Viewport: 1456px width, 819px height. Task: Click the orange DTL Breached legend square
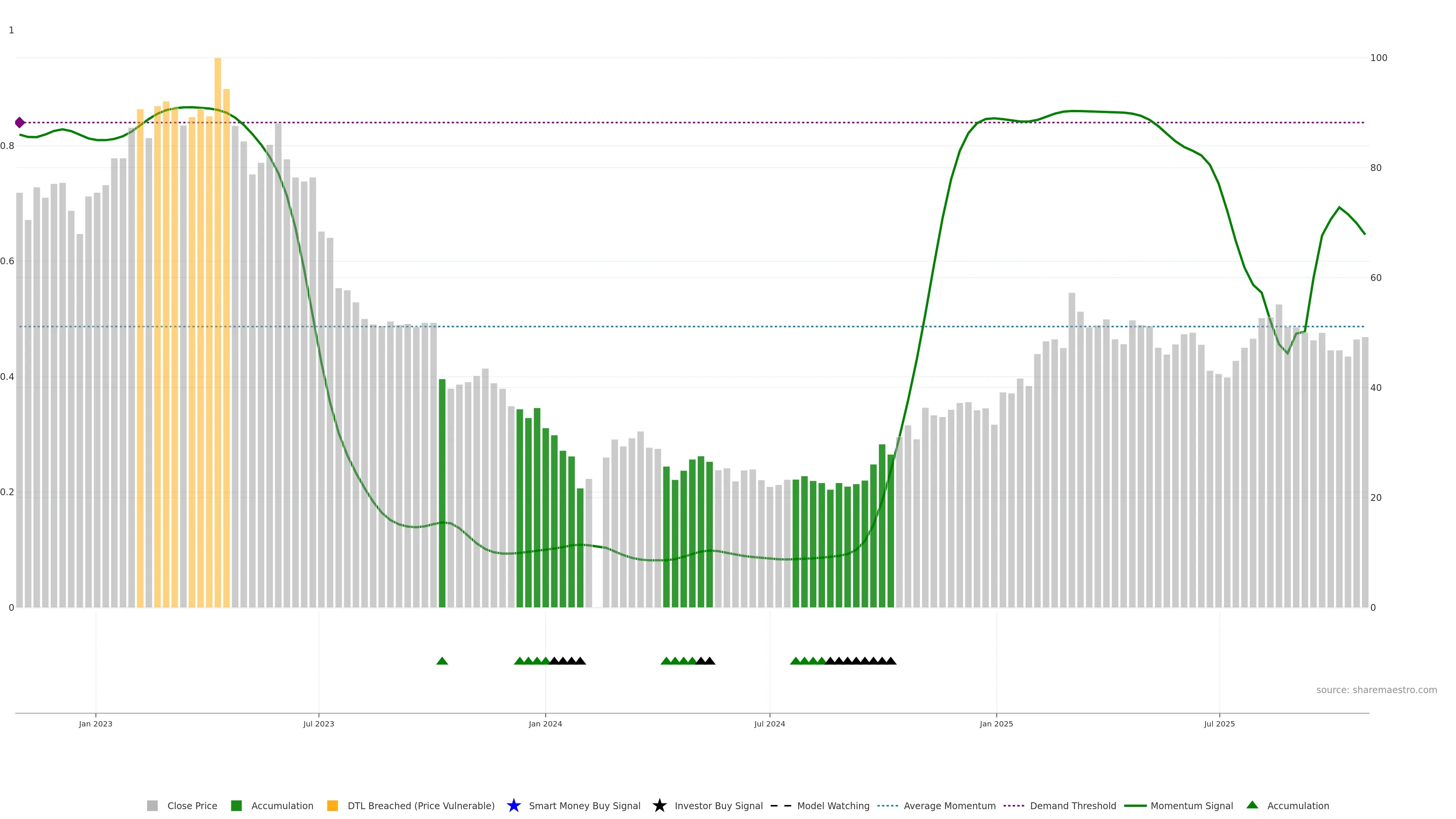(333, 805)
